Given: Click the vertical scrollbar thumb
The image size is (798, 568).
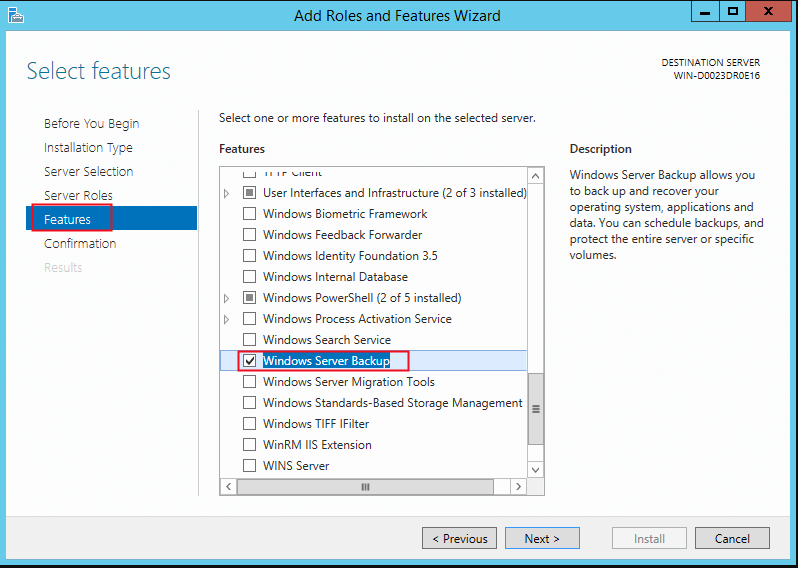Looking at the screenshot, I should point(536,409).
